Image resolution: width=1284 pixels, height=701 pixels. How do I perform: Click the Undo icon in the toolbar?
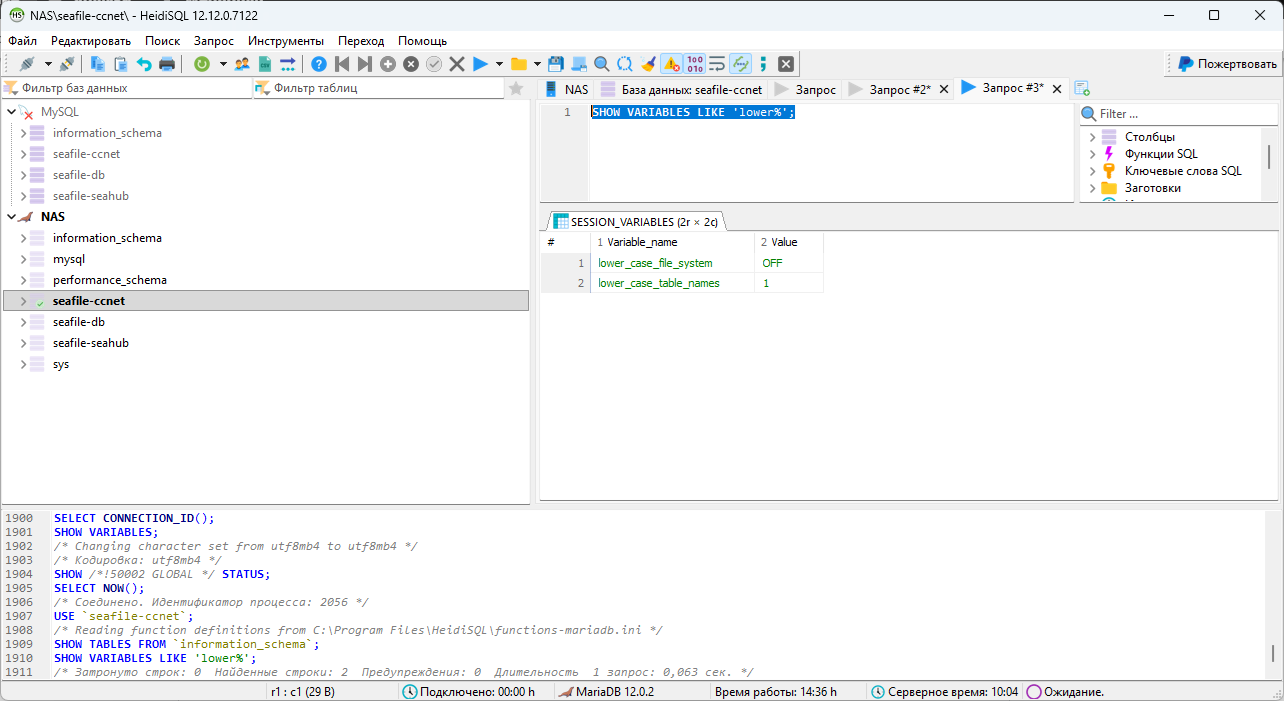coord(145,62)
